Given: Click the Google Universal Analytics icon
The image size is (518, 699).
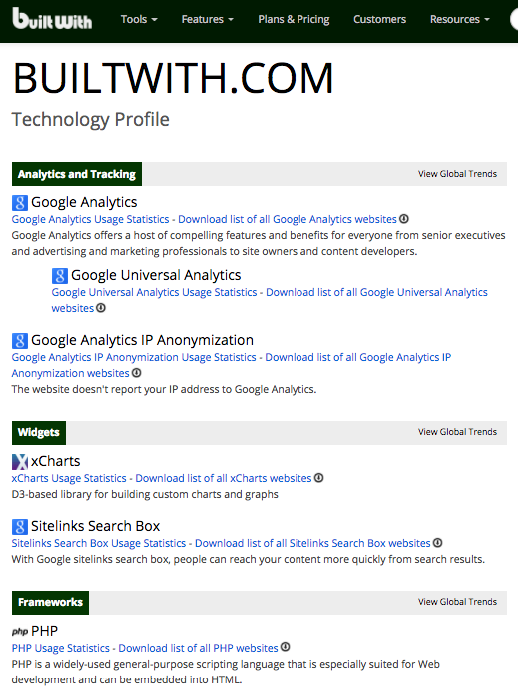Looking at the screenshot, I should coord(60,276).
